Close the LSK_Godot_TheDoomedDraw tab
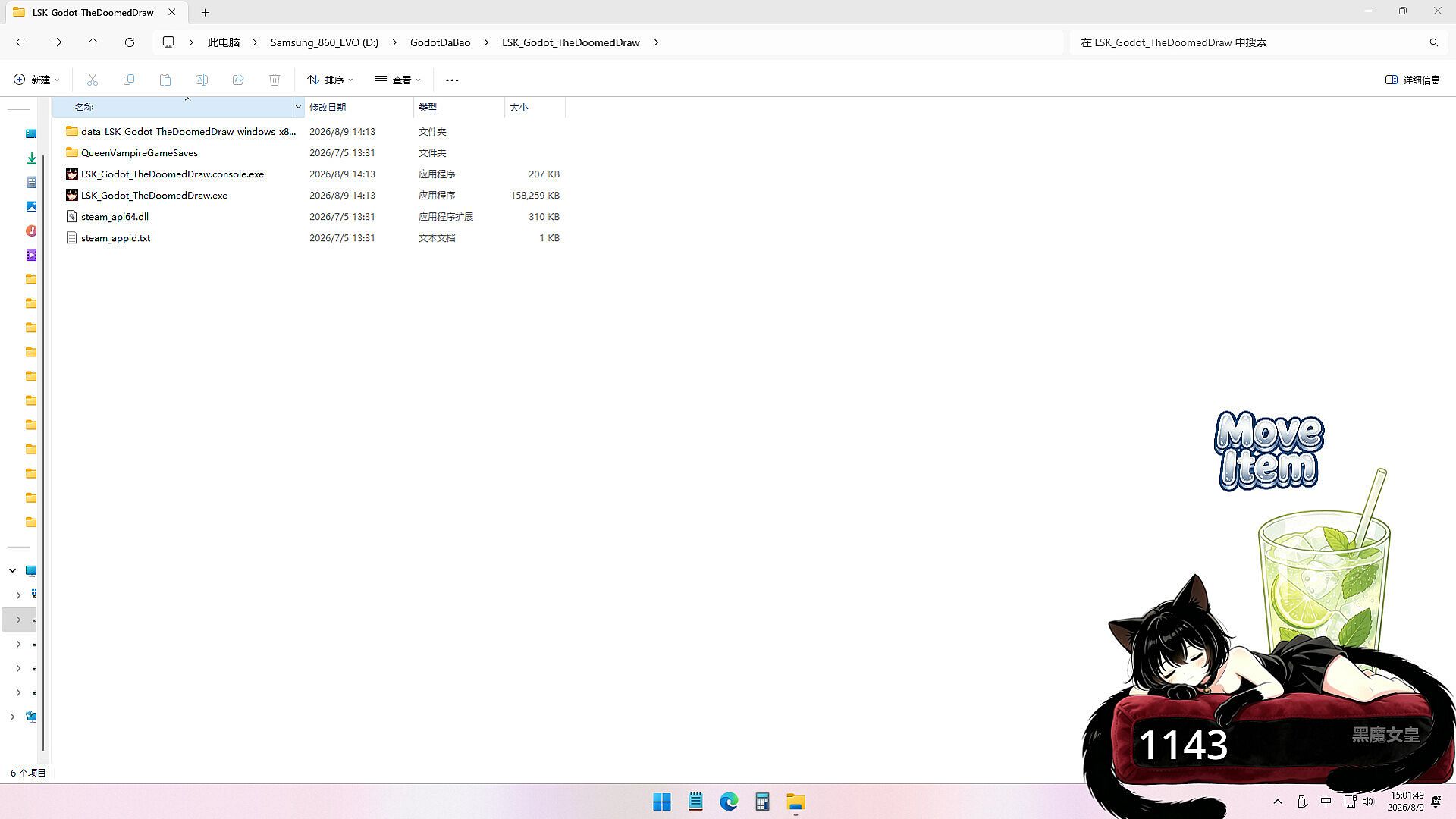 pyautogui.click(x=172, y=12)
